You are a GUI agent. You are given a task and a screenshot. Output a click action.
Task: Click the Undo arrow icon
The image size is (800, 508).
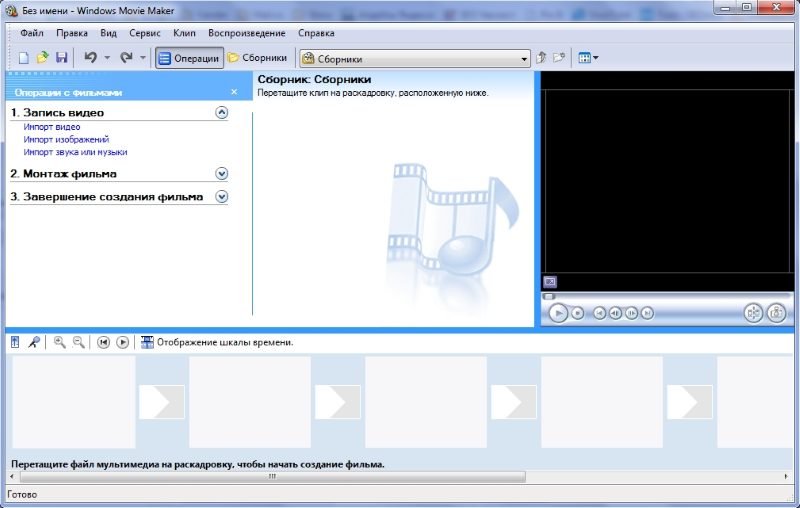(x=91, y=58)
